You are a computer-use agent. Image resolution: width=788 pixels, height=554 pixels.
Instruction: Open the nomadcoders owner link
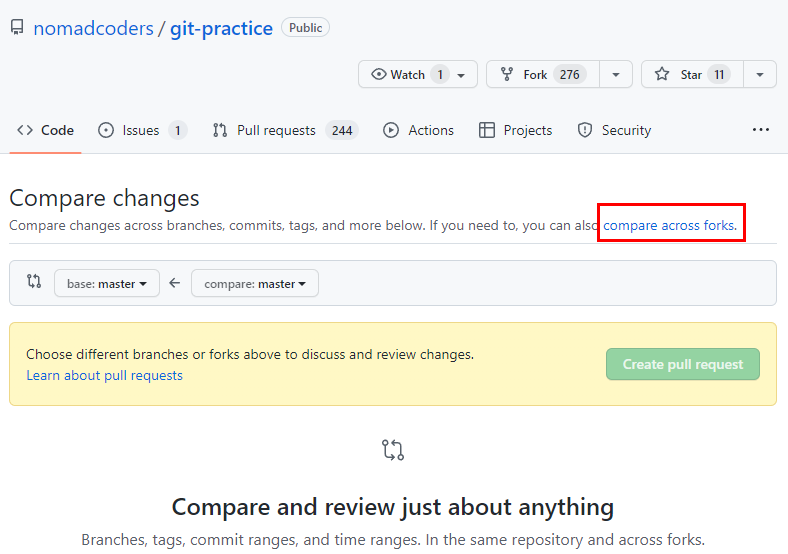(x=93, y=29)
